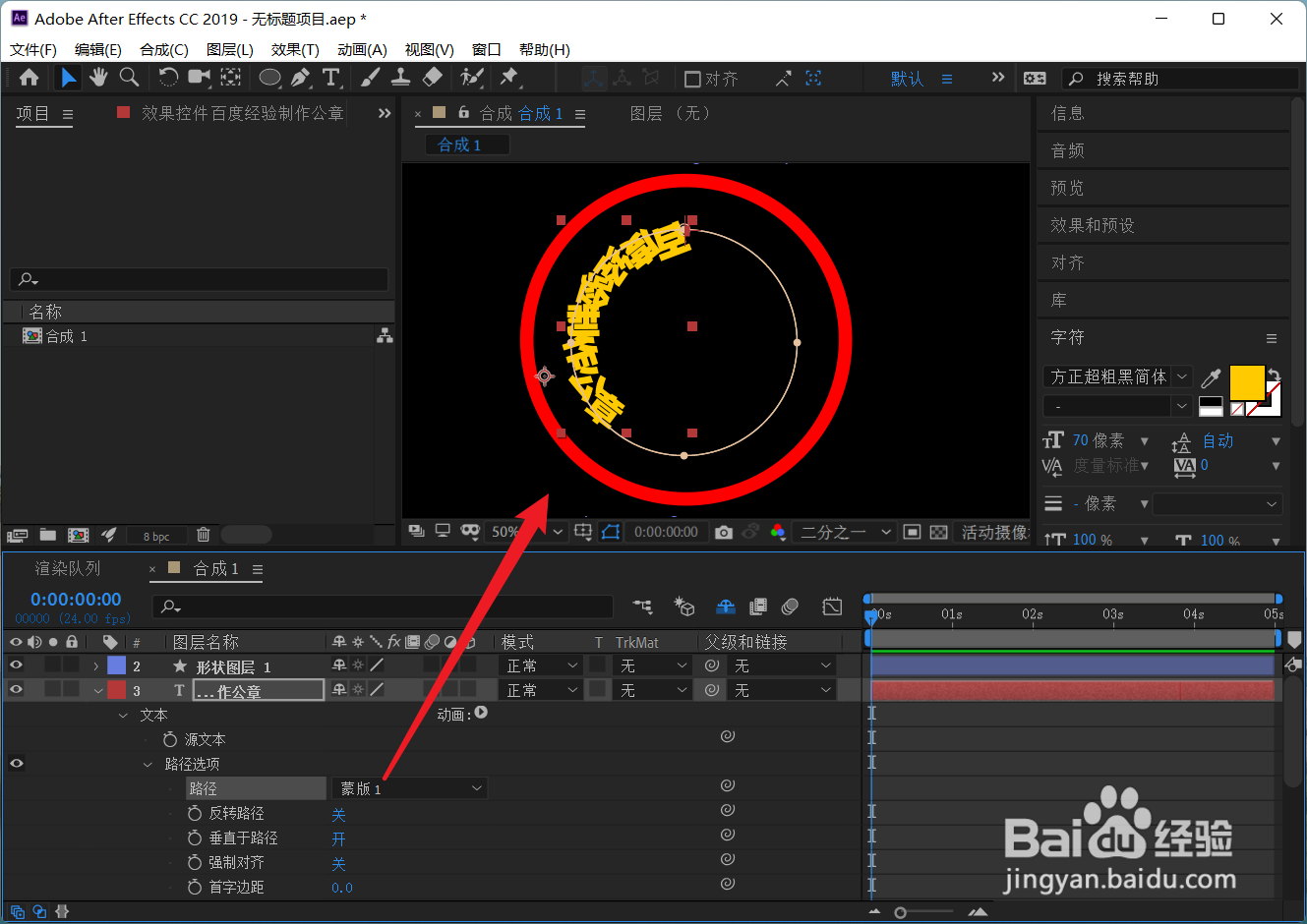Click the show channel RGB icon
1307x924 pixels.
coord(778,532)
